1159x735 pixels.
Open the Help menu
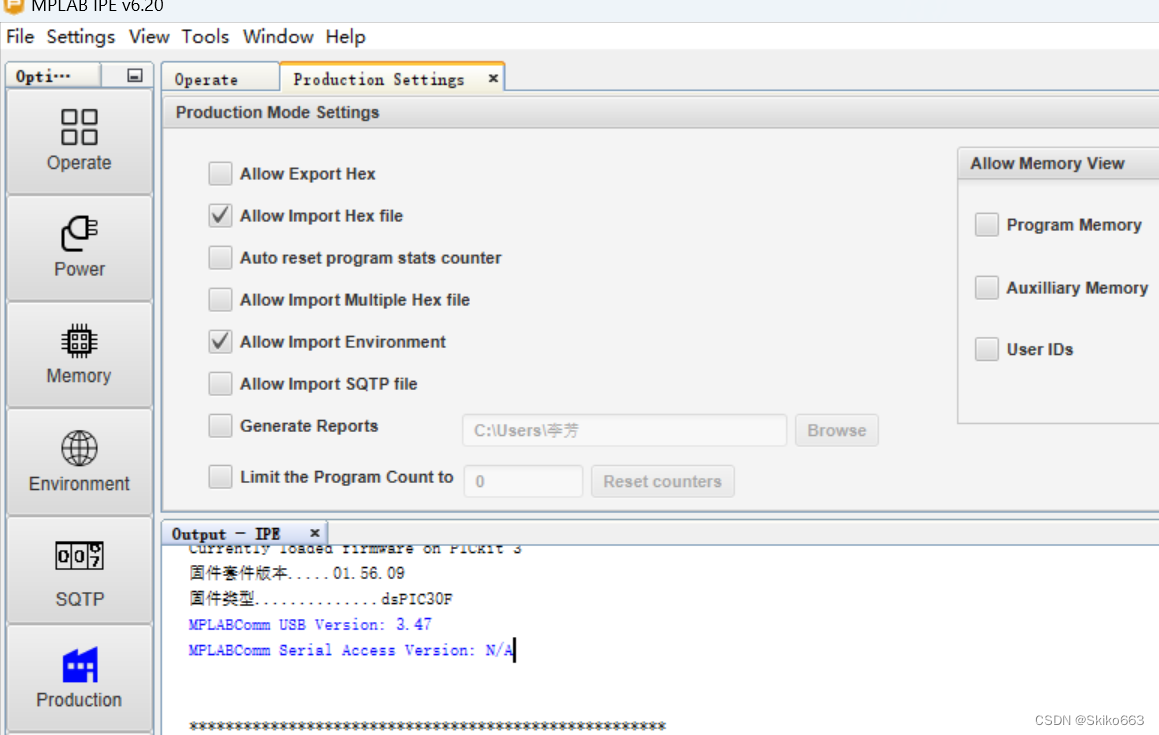pos(345,36)
